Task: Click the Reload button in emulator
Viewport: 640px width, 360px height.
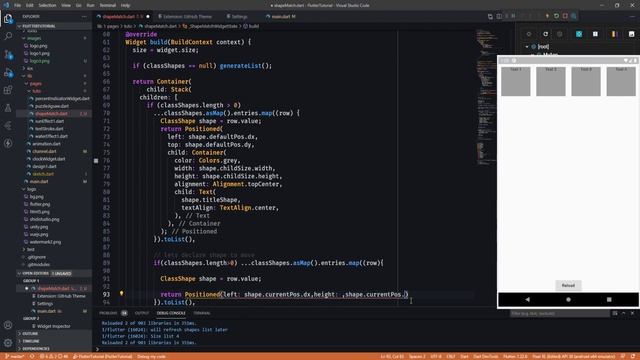Action: tap(568, 285)
